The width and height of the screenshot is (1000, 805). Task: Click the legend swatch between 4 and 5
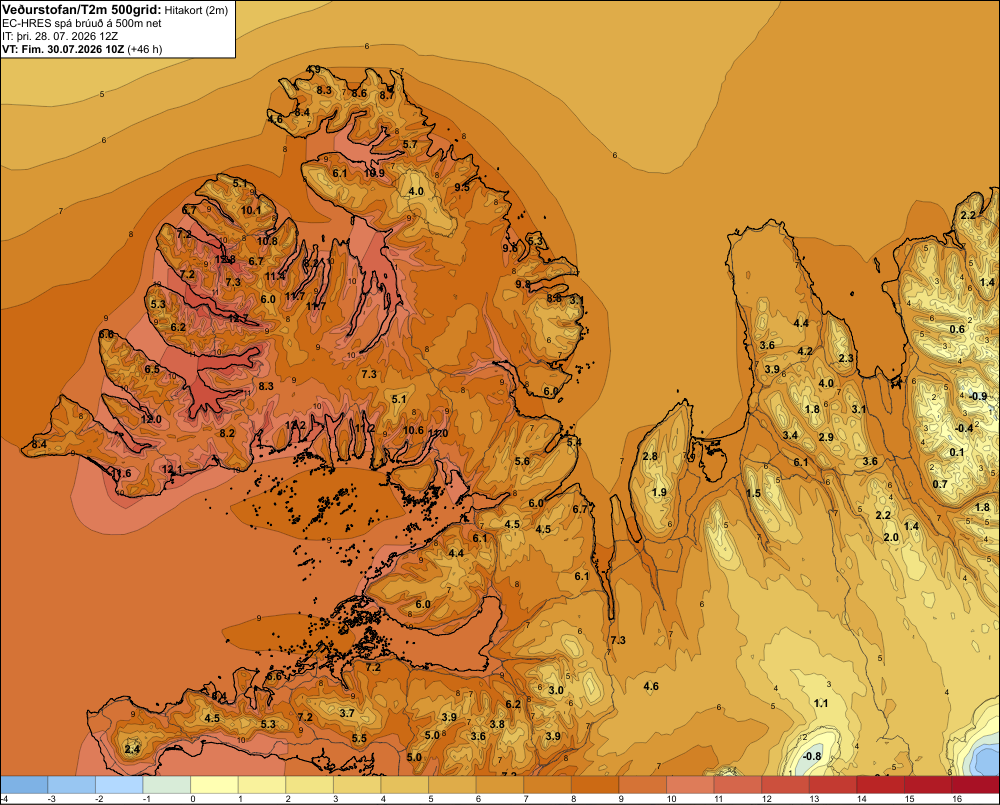(404, 785)
